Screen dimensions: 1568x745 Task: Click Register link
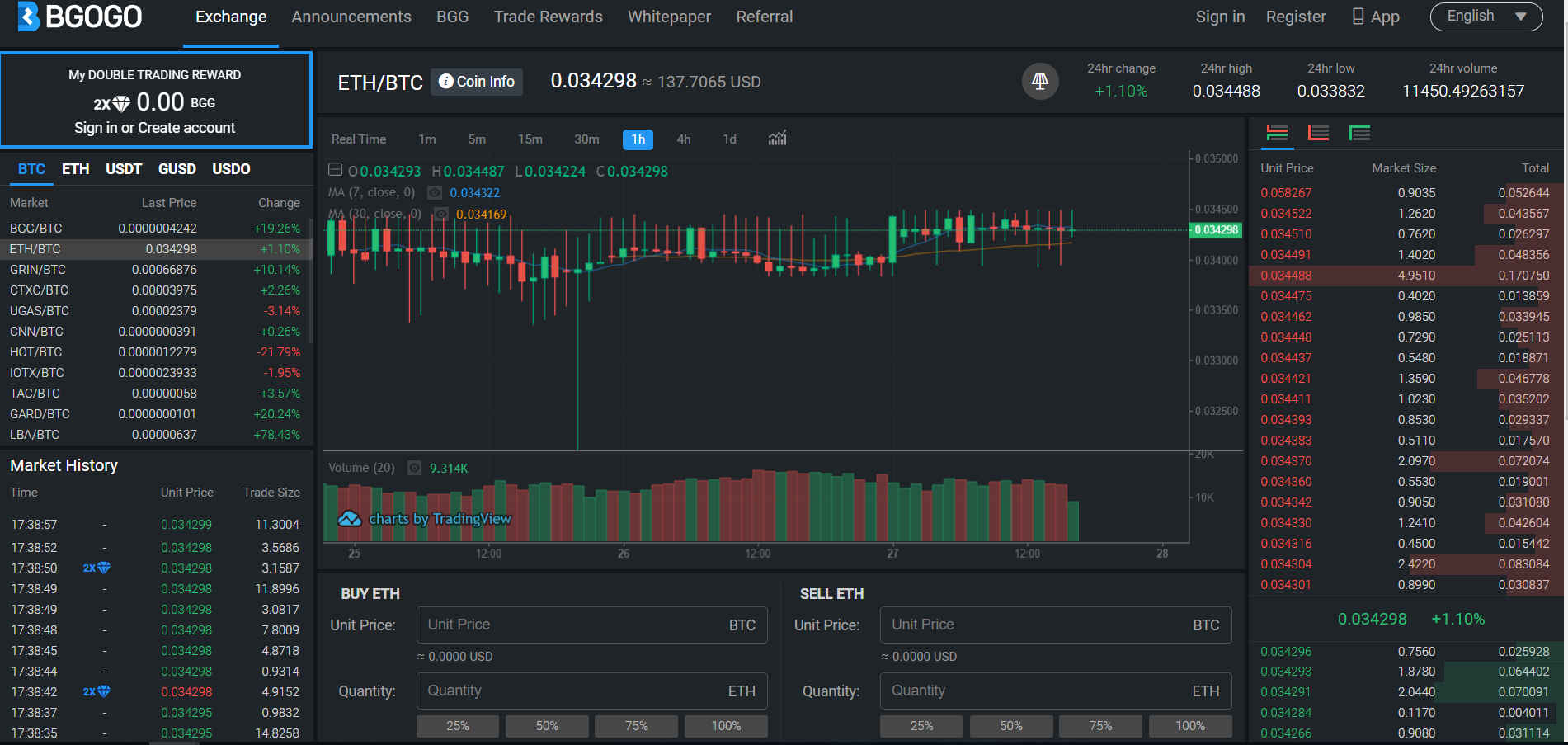click(1296, 17)
